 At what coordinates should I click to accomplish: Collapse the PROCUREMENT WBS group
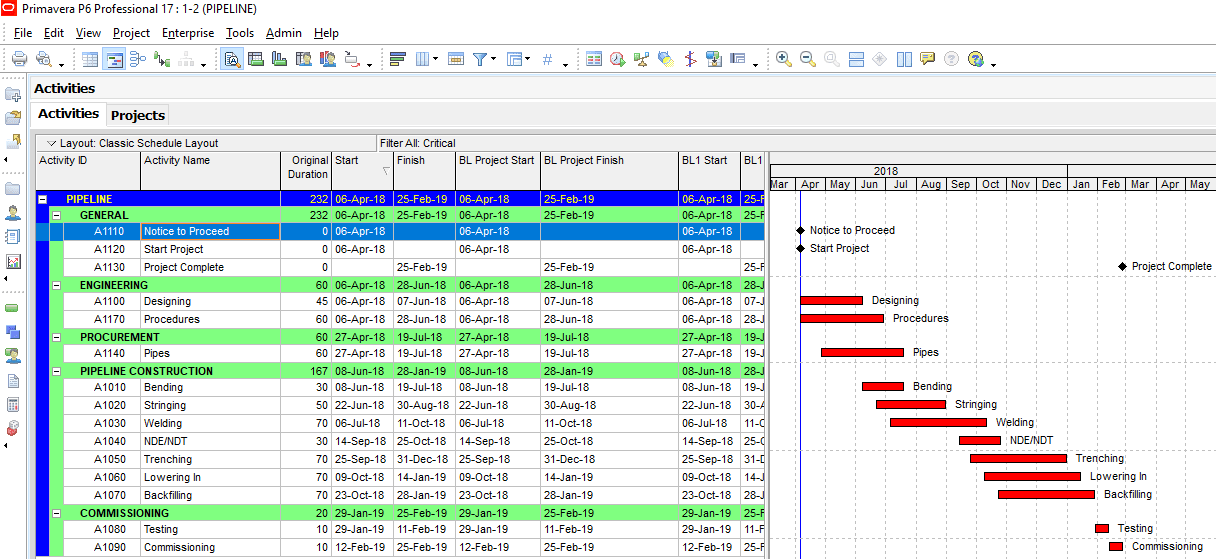tap(56, 337)
